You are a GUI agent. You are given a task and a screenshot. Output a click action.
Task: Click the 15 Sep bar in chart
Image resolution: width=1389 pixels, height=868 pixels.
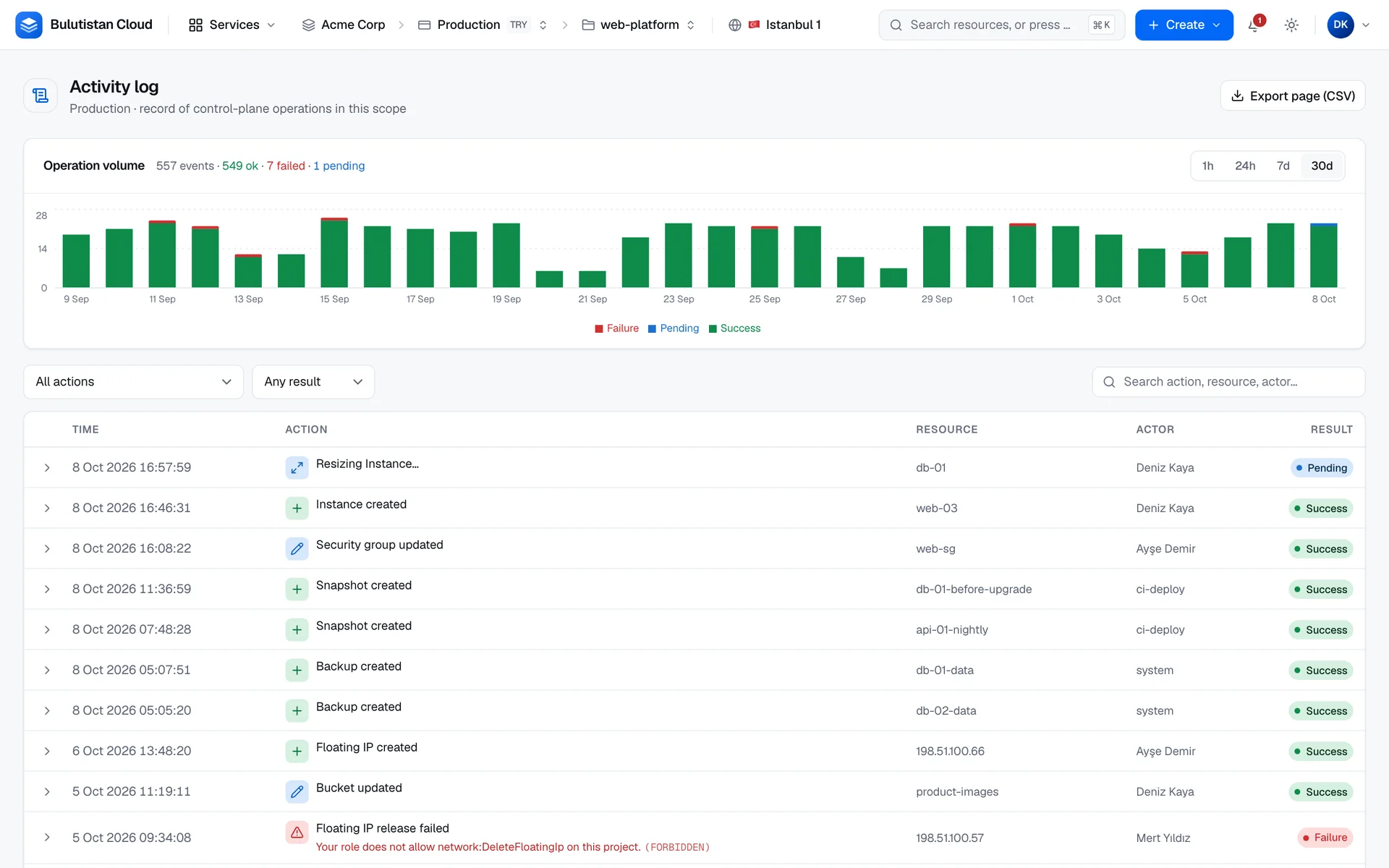(x=334, y=252)
